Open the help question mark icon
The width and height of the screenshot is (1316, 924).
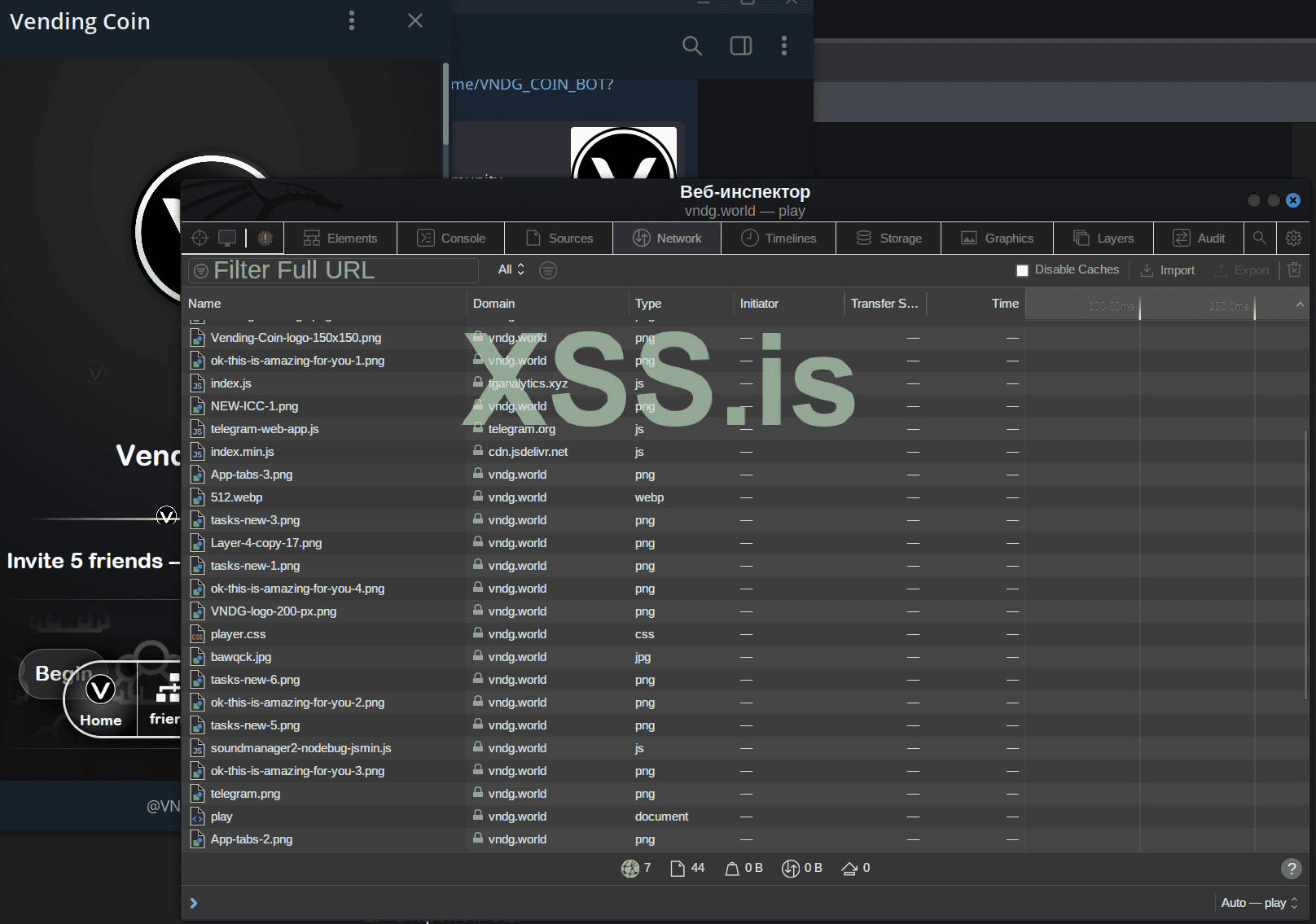1291,869
